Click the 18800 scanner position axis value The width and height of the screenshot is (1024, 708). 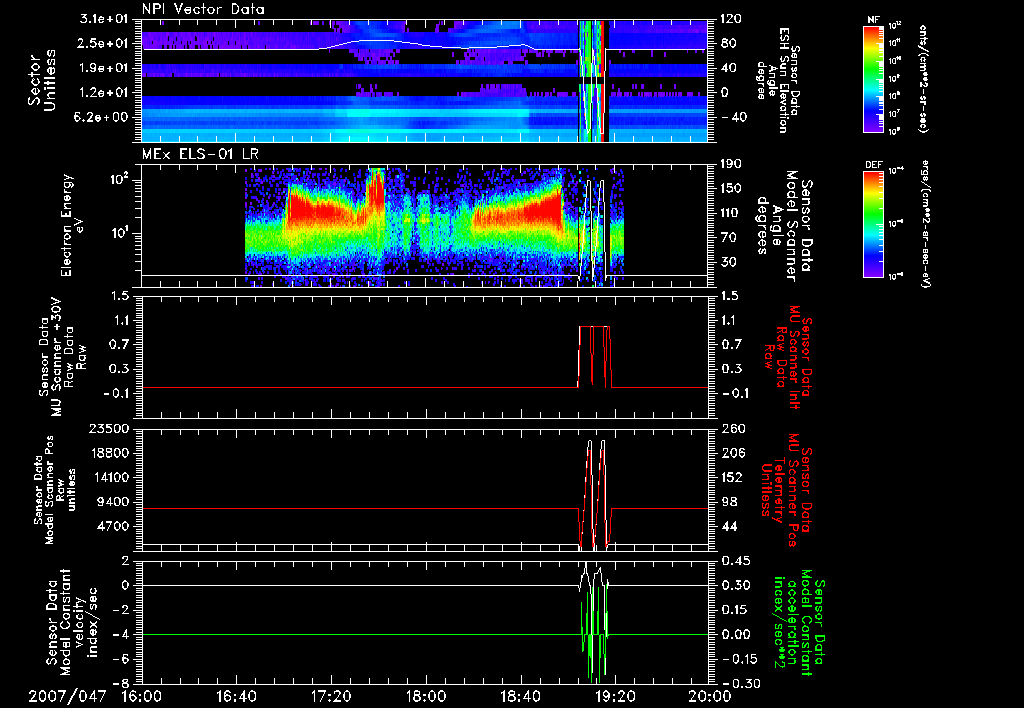point(110,453)
